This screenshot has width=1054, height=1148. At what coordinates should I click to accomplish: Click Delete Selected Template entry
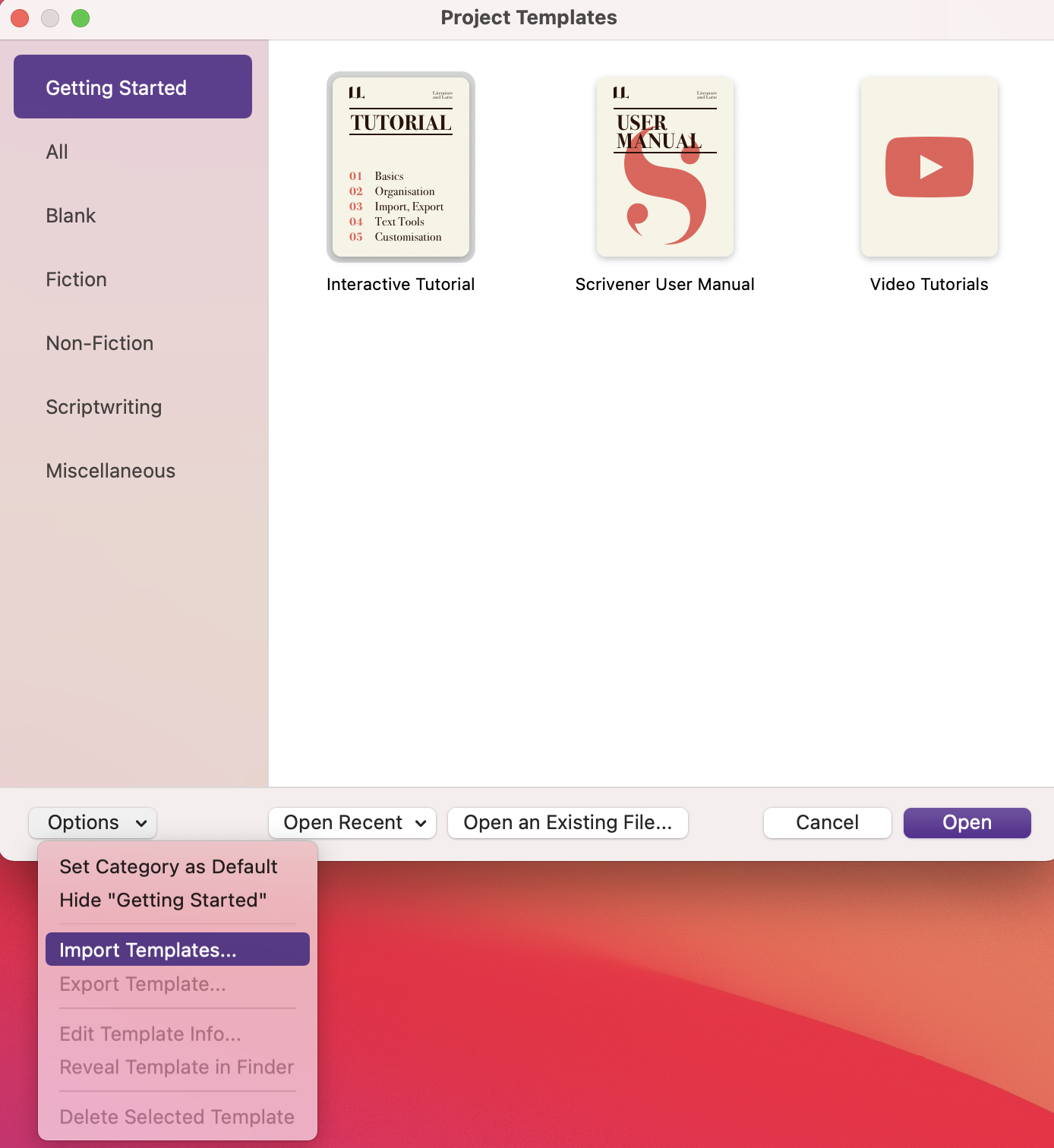pyautogui.click(x=178, y=1117)
